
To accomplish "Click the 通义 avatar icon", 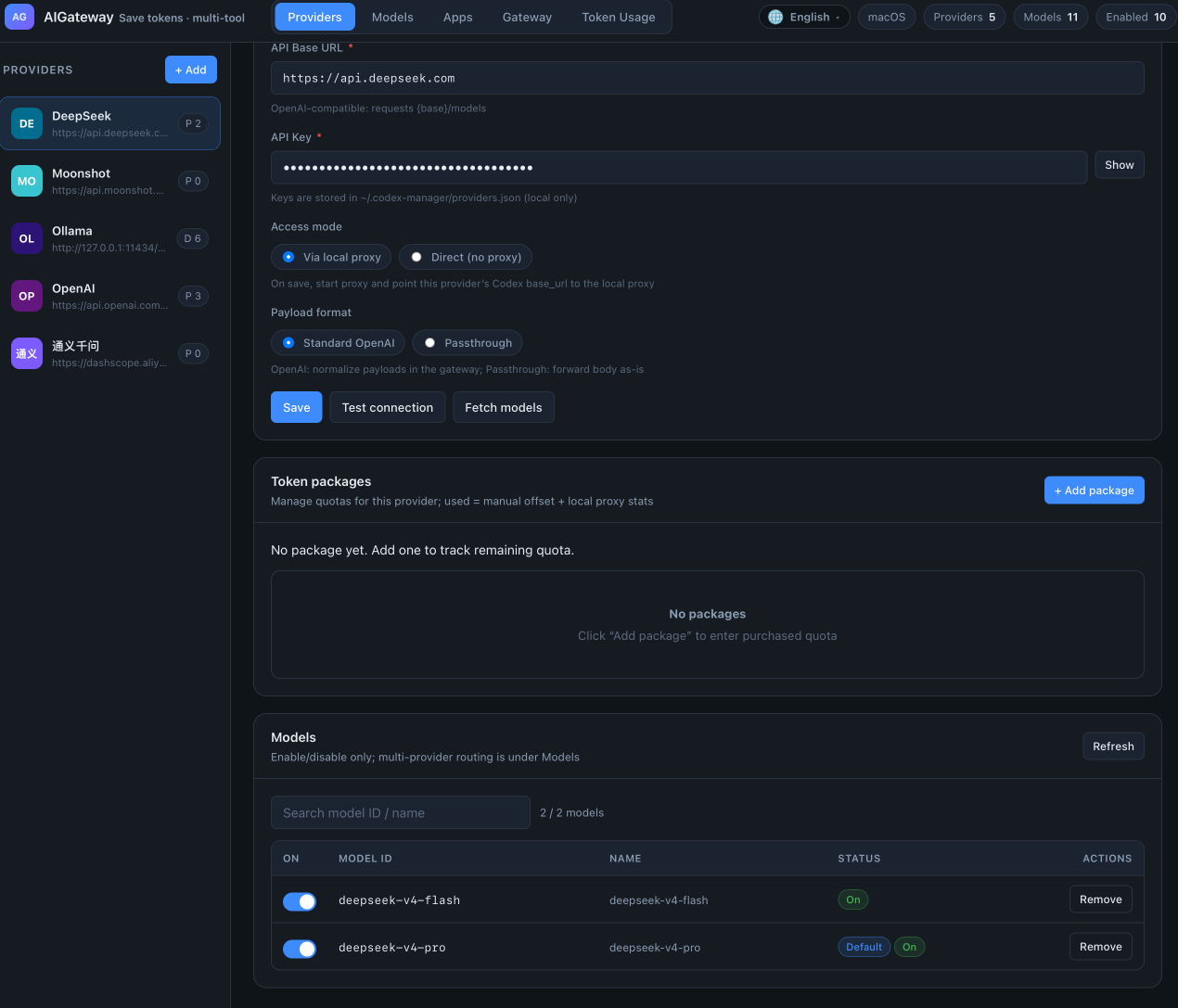I will coord(27,353).
